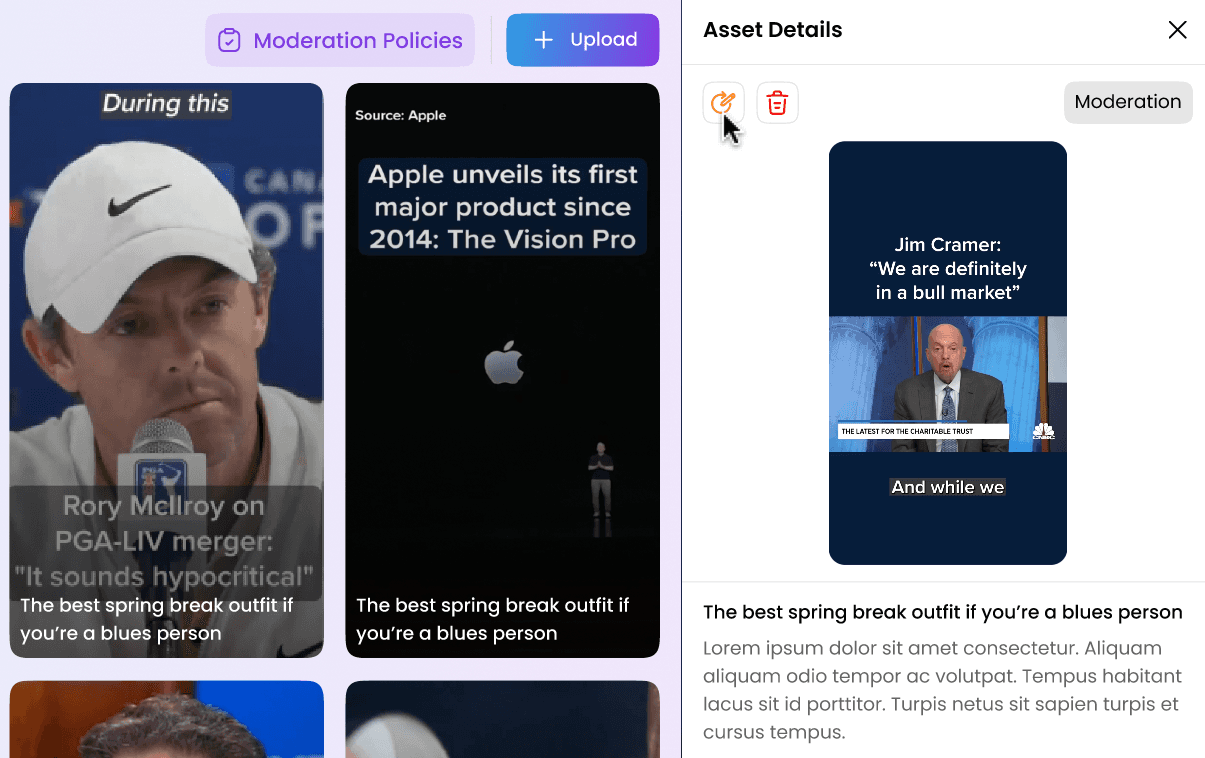Select the Apple Vision Pro video thumbnail
The height and width of the screenshot is (758, 1205).
tap(503, 370)
